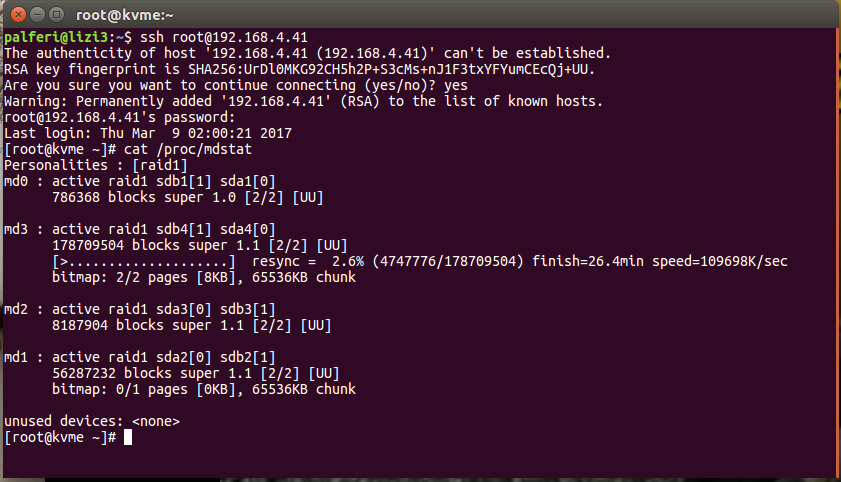Click the speed=109698K/sec value
The width and height of the screenshot is (841, 482).
click(724, 262)
